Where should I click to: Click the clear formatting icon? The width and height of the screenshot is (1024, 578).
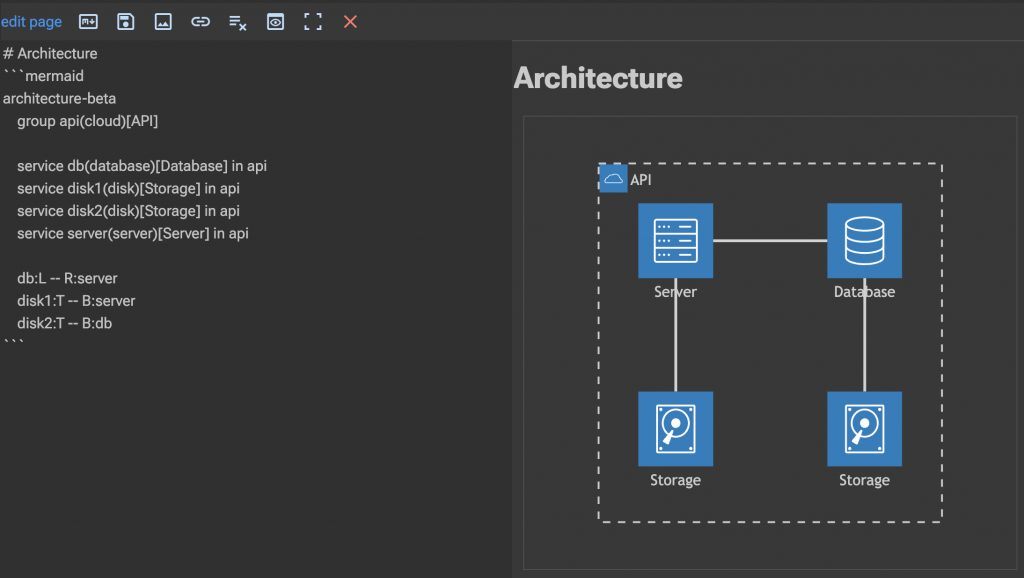(x=238, y=21)
